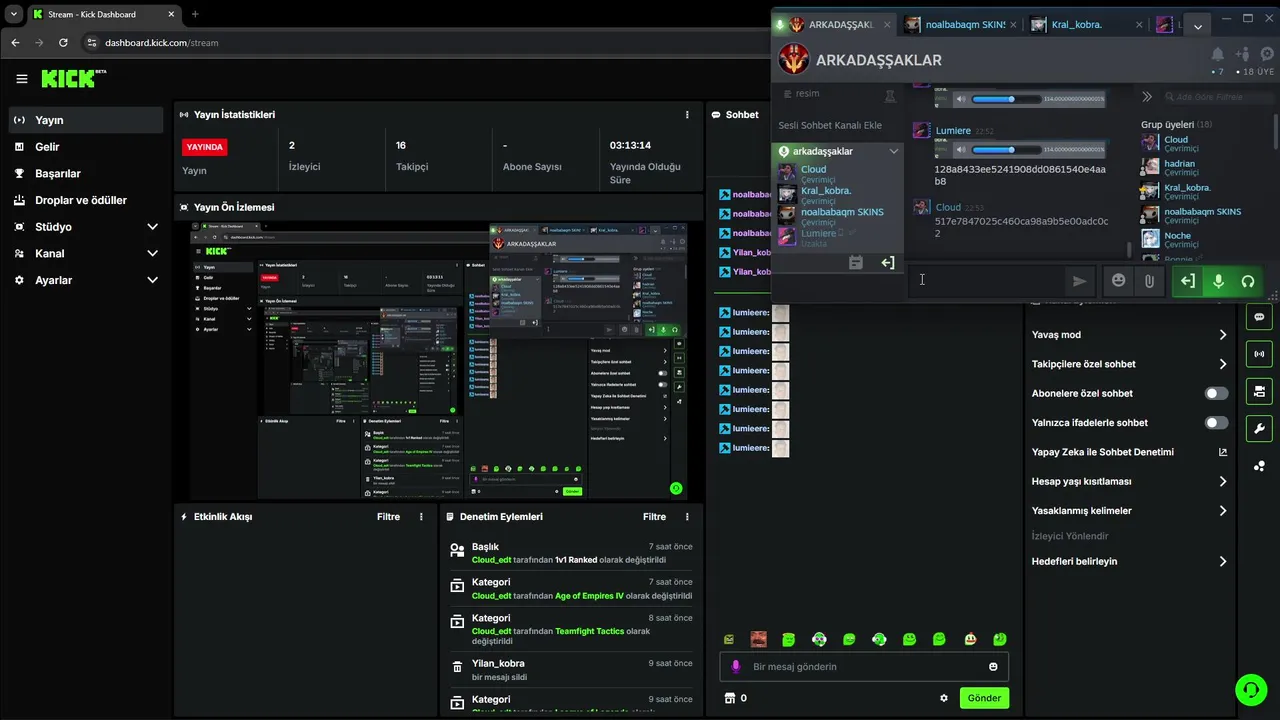Image resolution: width=1280 pixels, height=720 pixels.
Task: Click Sesli Sohbet Kanalı Ekle
Action: pyautogui.click(x=830, y=125)
